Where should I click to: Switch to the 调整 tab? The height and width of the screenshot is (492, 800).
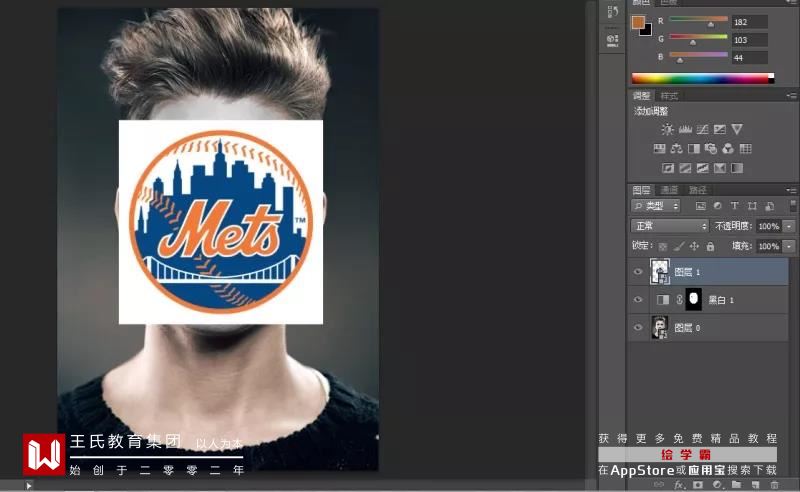click(641, 96)
